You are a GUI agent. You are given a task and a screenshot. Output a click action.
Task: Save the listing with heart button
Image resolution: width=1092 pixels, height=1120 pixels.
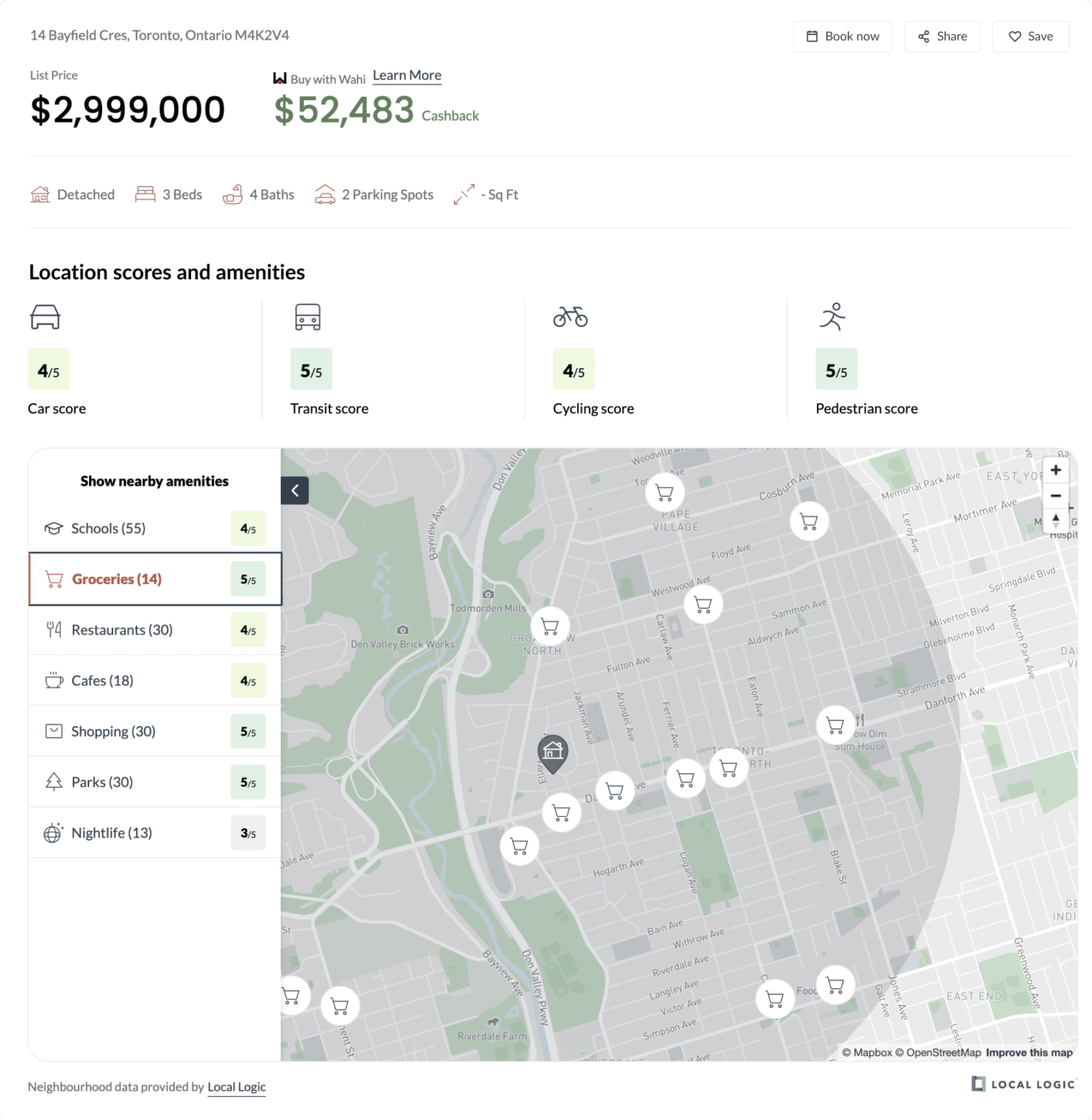click(x=1031, y=36)
